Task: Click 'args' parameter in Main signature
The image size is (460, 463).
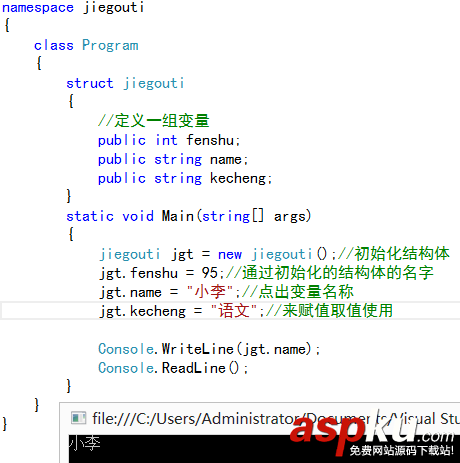Action: point(290,217)
